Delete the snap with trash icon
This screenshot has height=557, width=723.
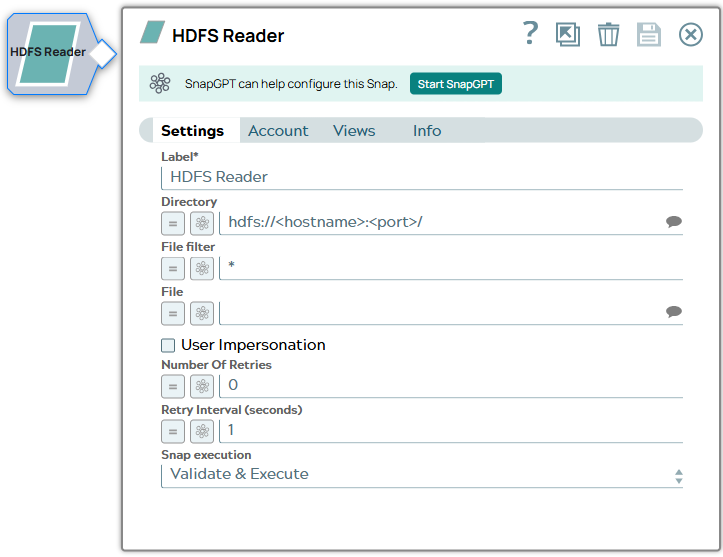(608, 35)
